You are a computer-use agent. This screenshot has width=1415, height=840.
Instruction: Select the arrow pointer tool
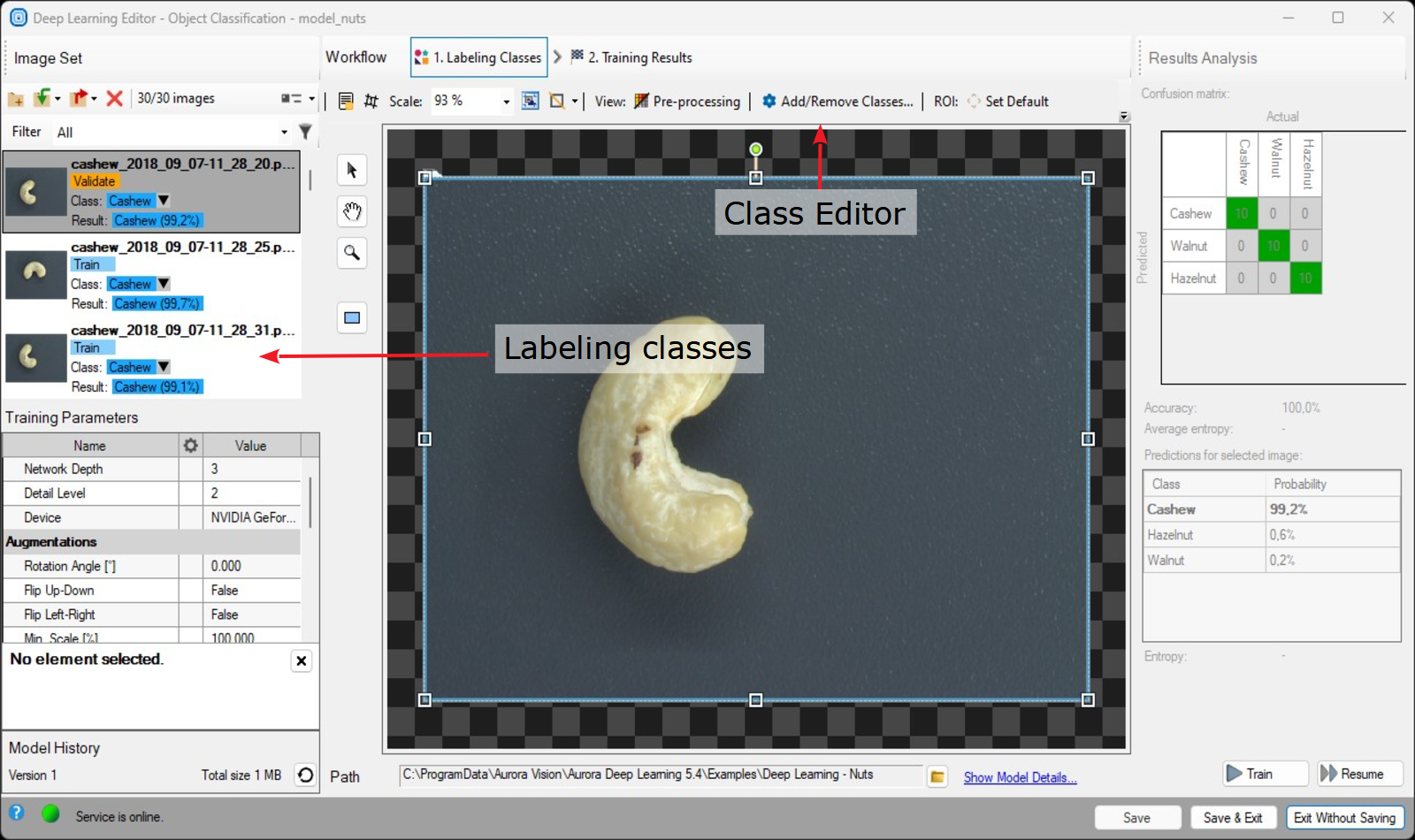tap(352, 170)
